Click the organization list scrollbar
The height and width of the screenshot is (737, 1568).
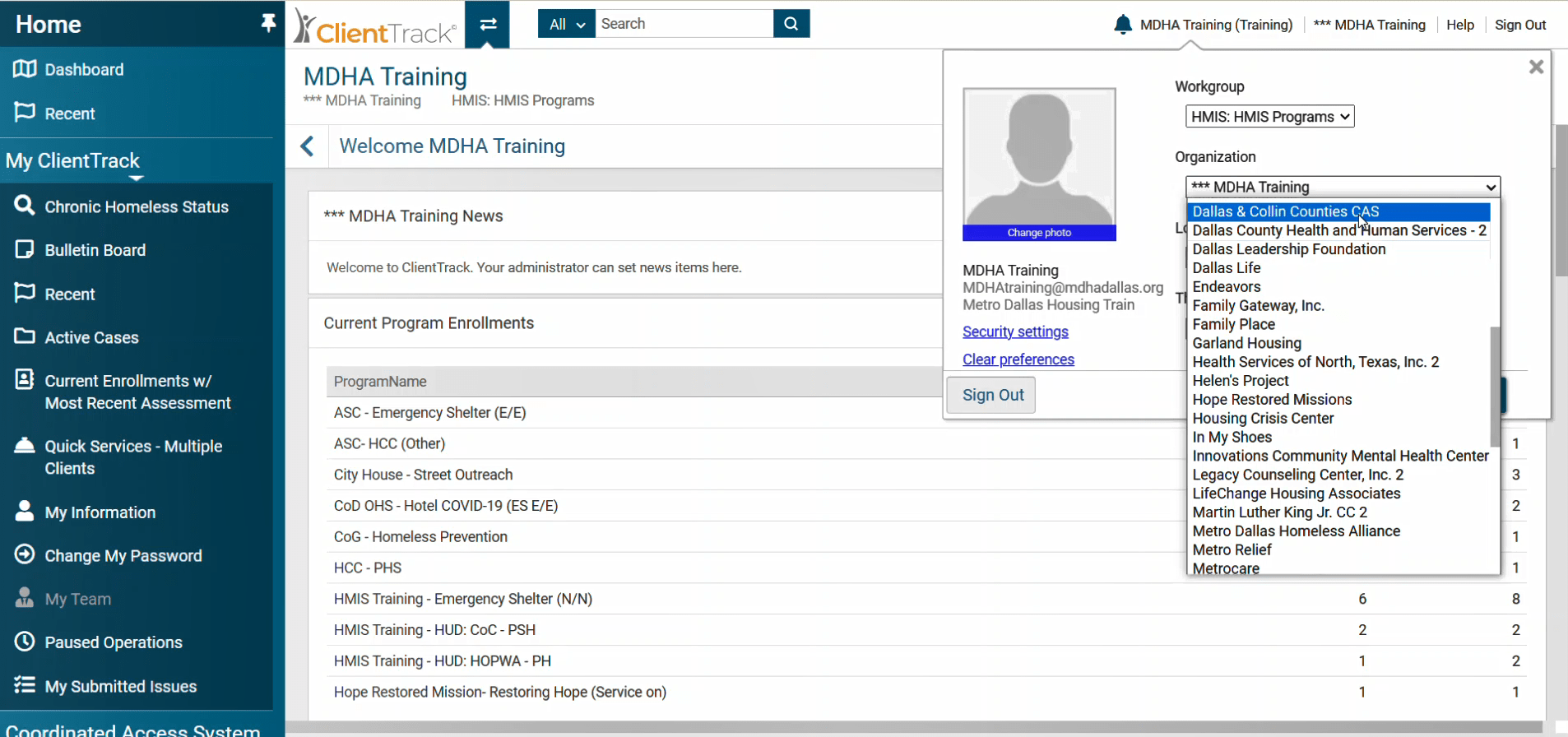(x=1495, y=387)
